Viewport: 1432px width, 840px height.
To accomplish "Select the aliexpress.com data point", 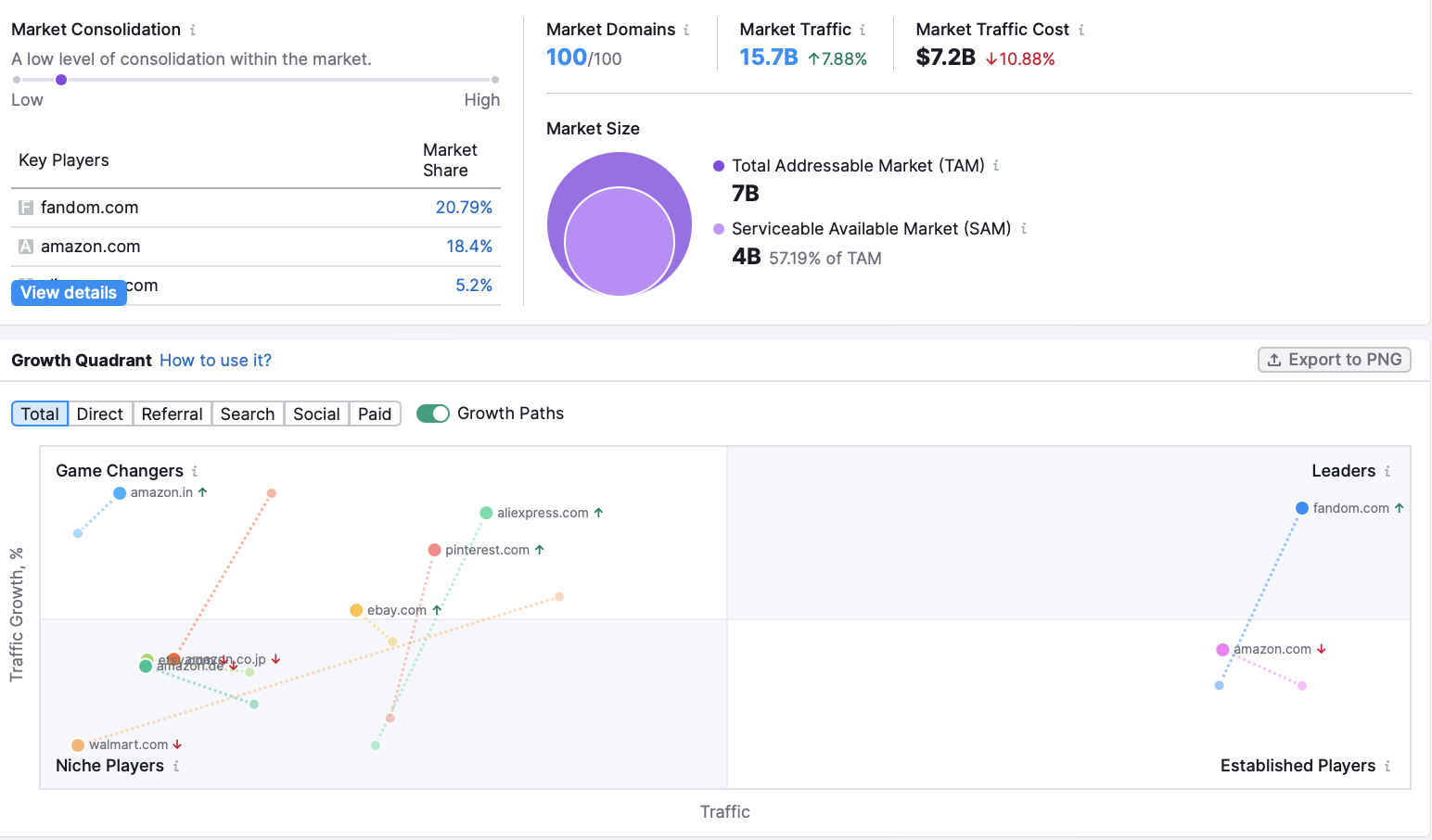I will pyautogui.click(x=486, y=513).
